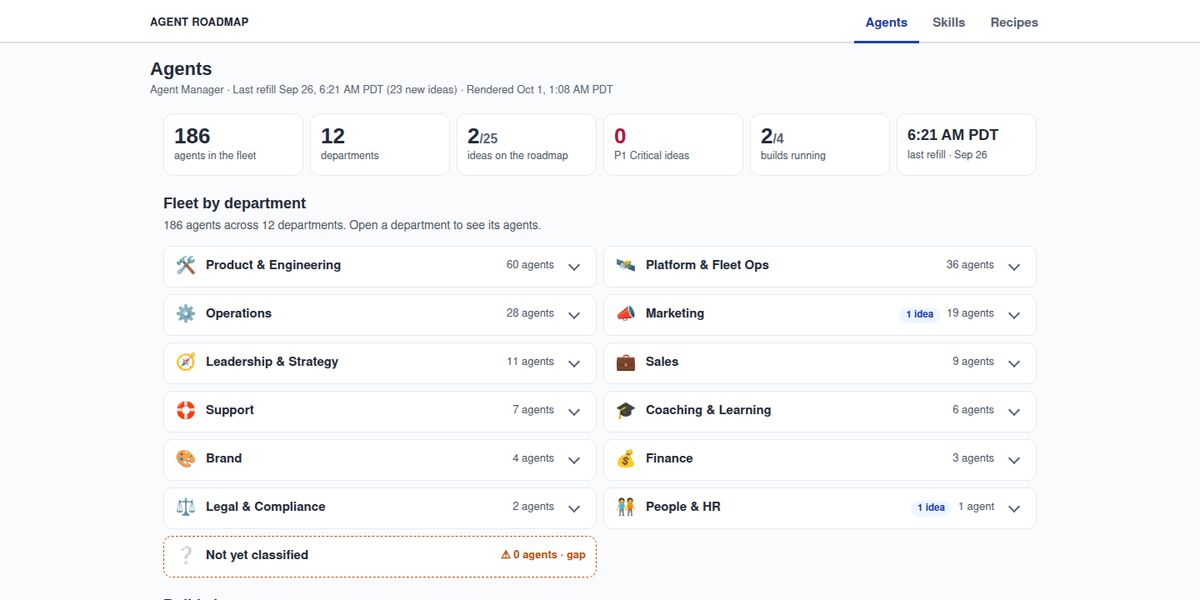Click the Brand palette icon
This screenshot has width=1200, height=600.
point(186,458)
